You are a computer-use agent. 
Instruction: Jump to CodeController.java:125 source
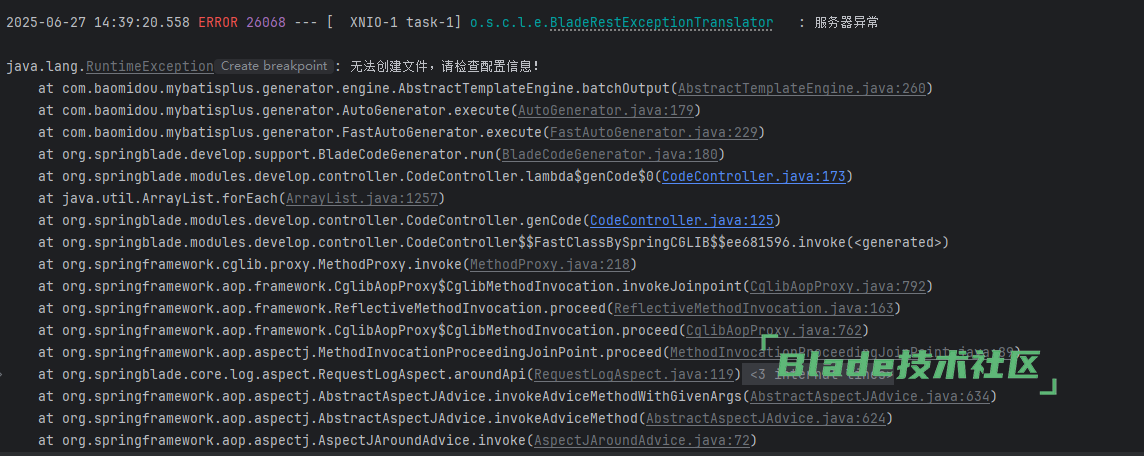pyautogui.click(x=681, y=220)
